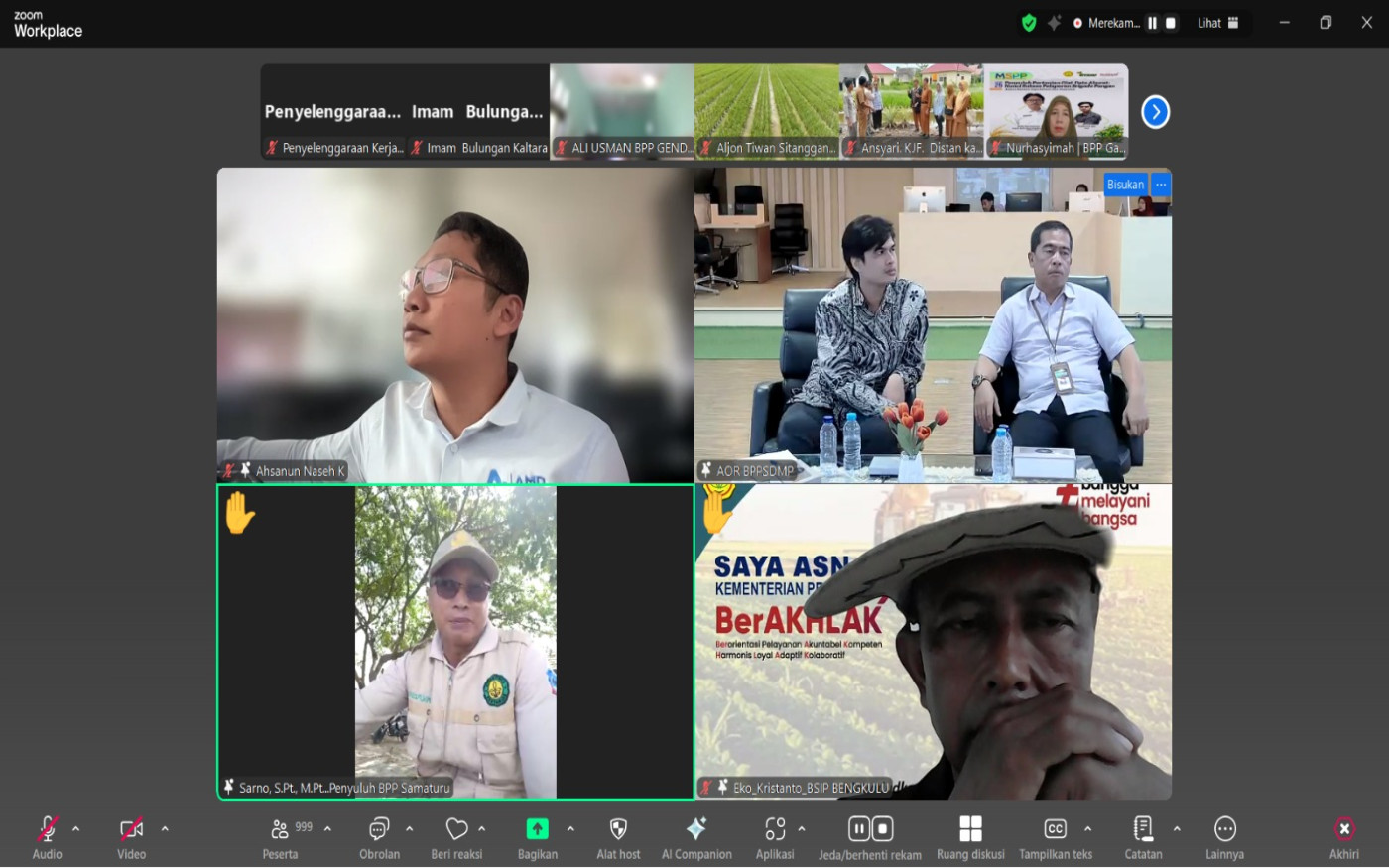This screenshot has height=868, width=1389.
Task: Click the green Bagikan share screen icon
Action: (x=537, y=829)
